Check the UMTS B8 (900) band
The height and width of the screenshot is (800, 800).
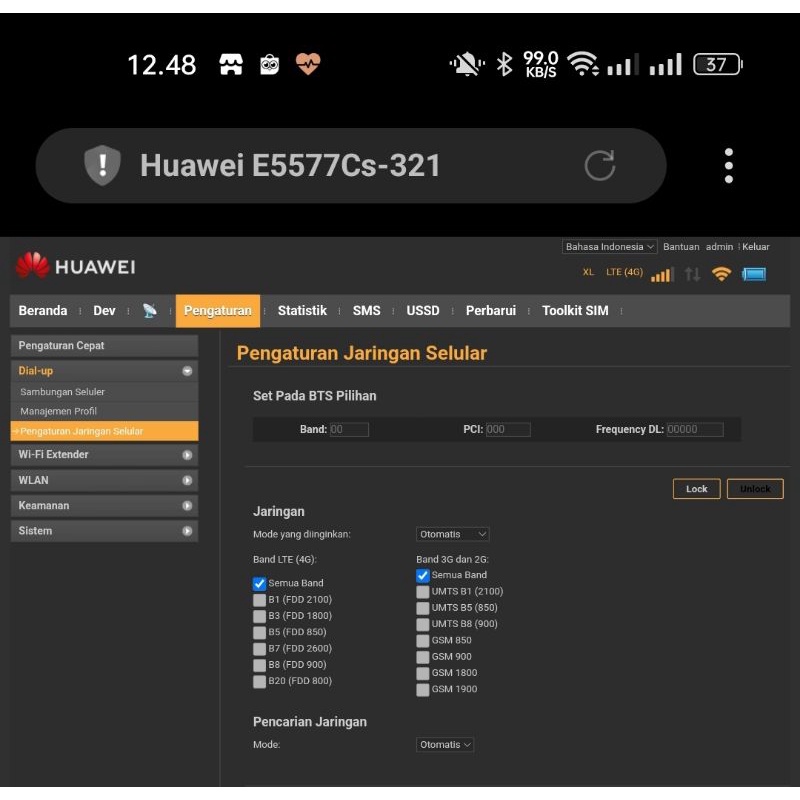pyautogui.click(x=422, y=624)
